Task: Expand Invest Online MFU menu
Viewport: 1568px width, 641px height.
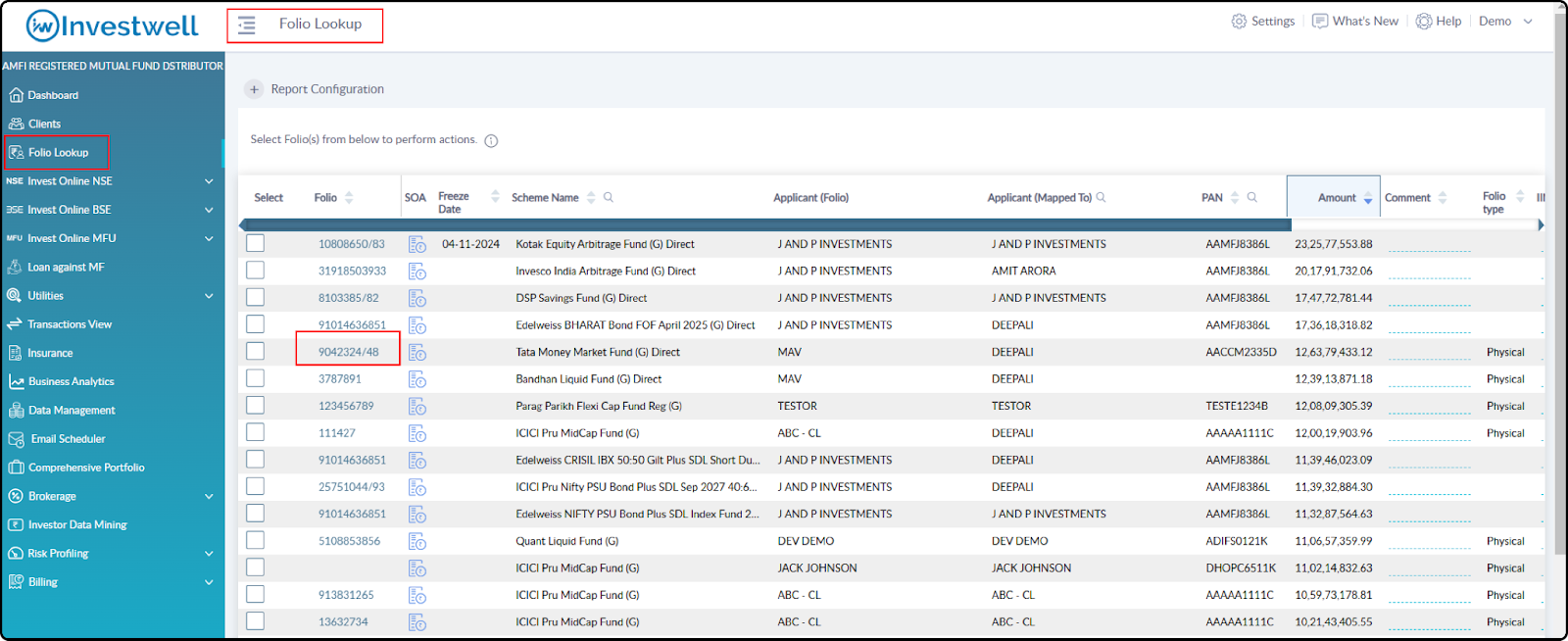Action: coord(209,238)
